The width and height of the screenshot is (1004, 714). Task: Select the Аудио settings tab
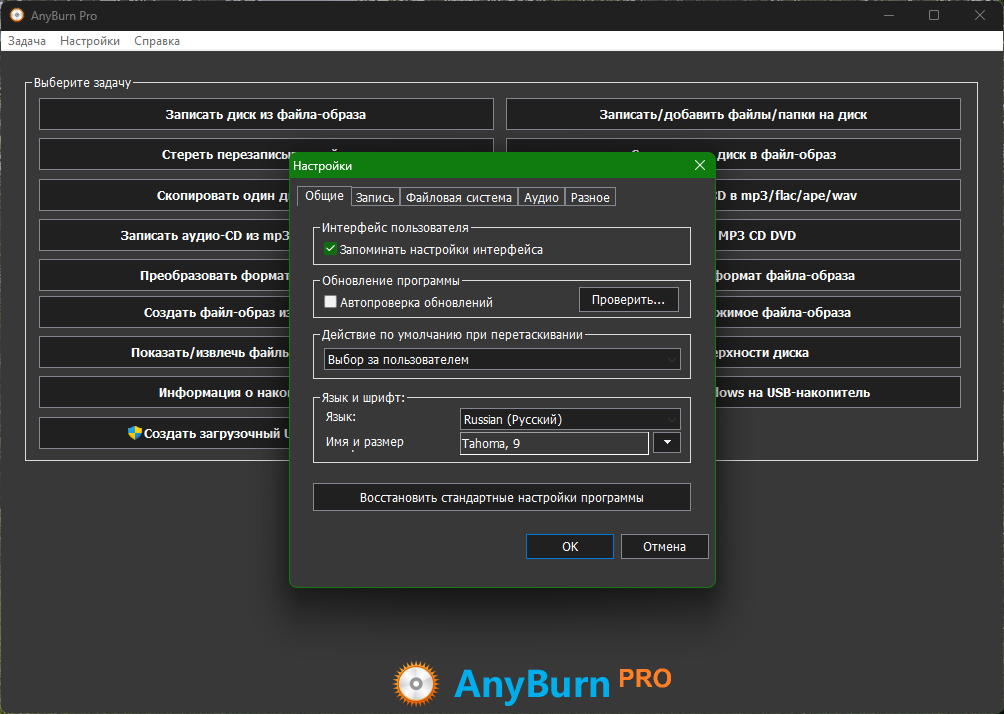[x=541, y=197]
